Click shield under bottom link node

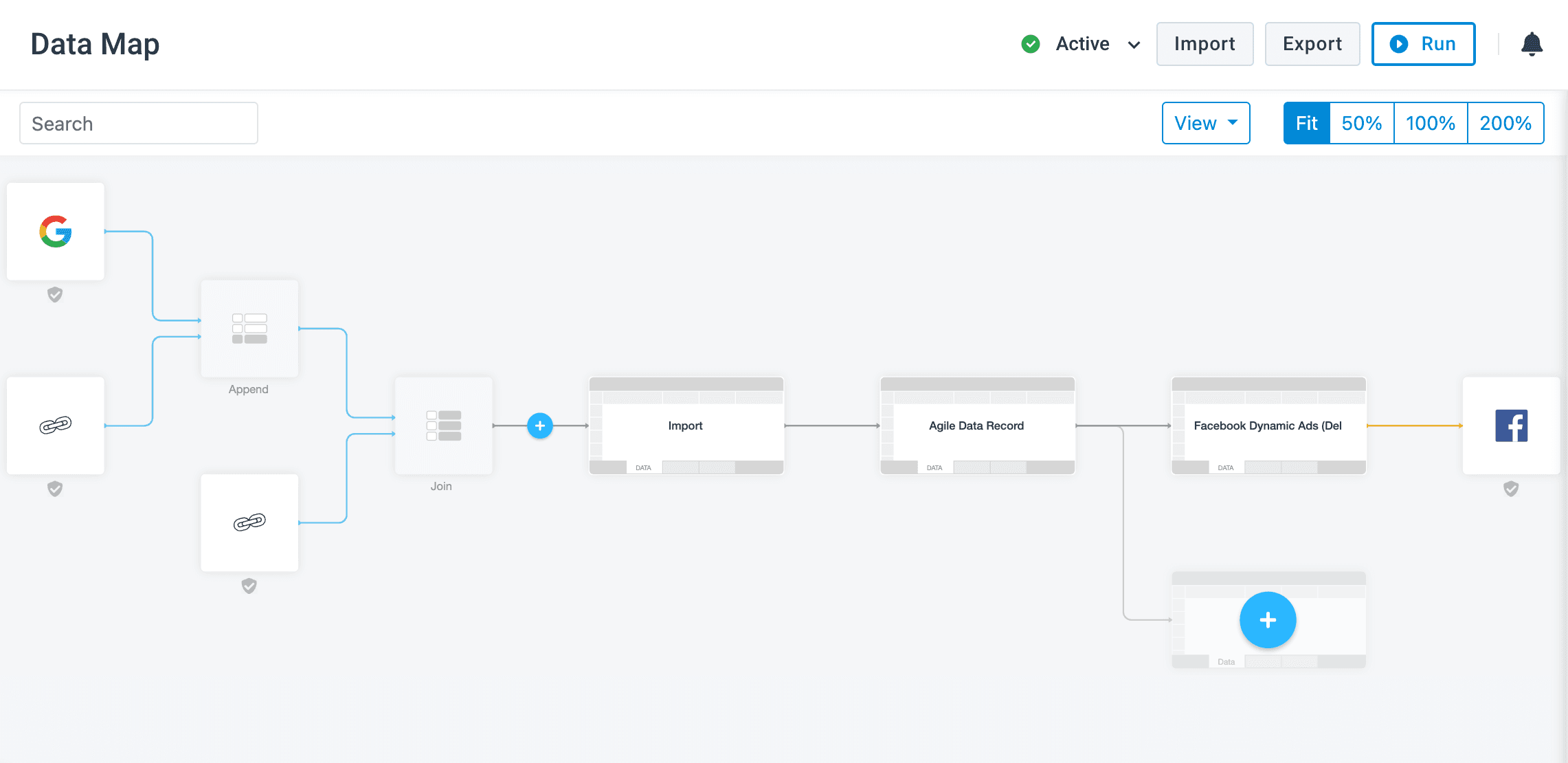pos(249,586)
